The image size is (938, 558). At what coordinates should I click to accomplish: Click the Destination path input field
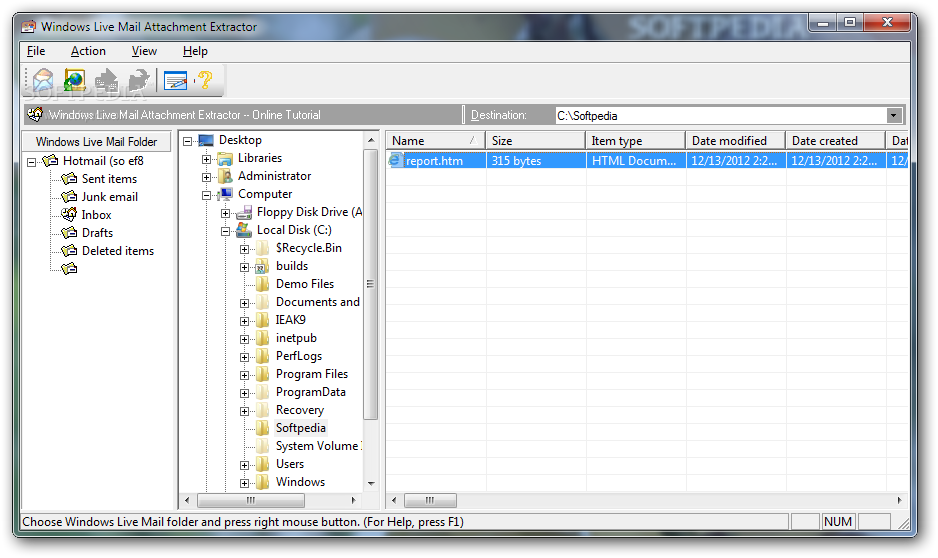click(x=721, y=115)
